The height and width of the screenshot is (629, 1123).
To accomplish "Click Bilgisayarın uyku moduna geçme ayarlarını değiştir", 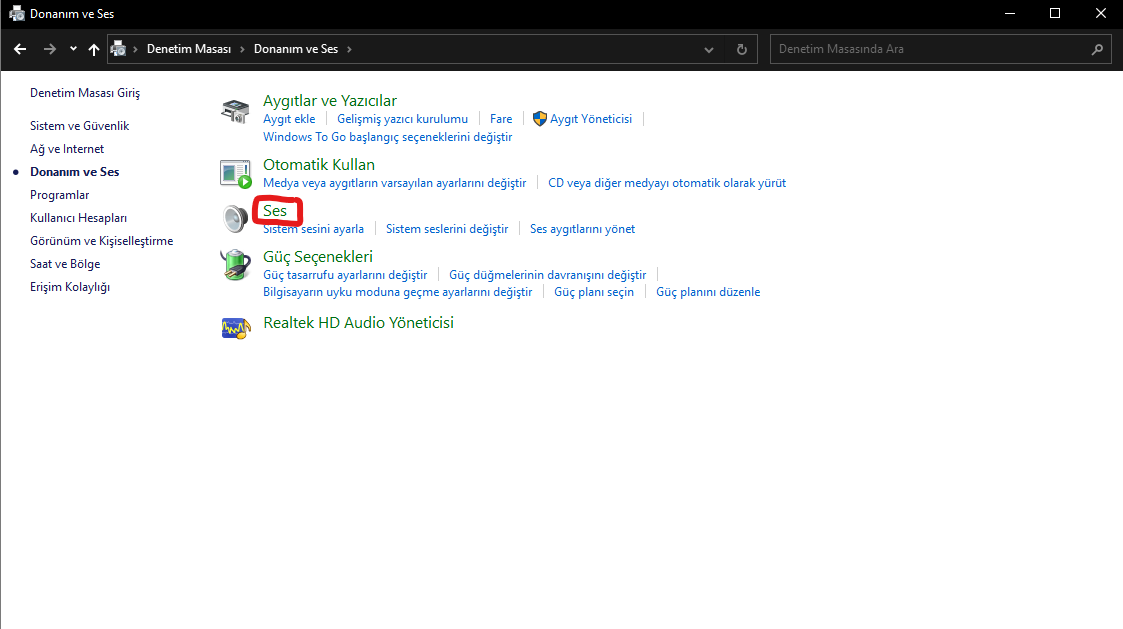I will pyautogui.click(x=397, y=292).
